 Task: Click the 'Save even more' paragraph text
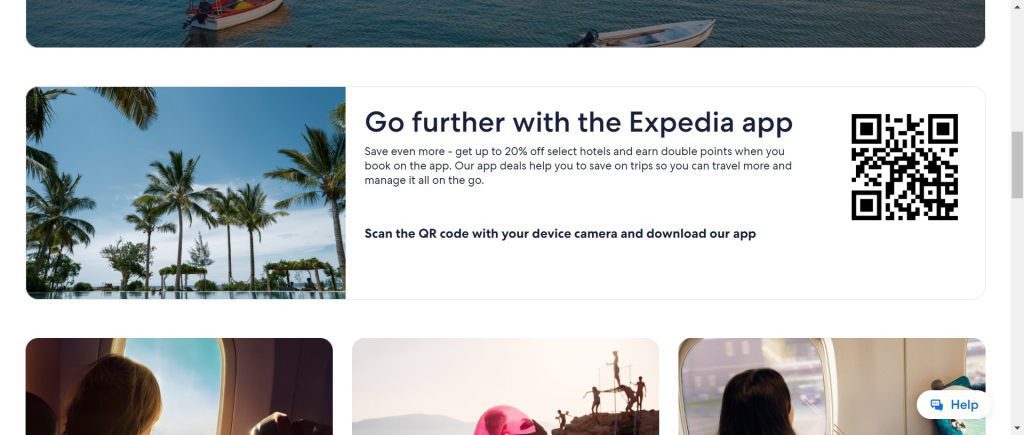click(x=578, y=166)
